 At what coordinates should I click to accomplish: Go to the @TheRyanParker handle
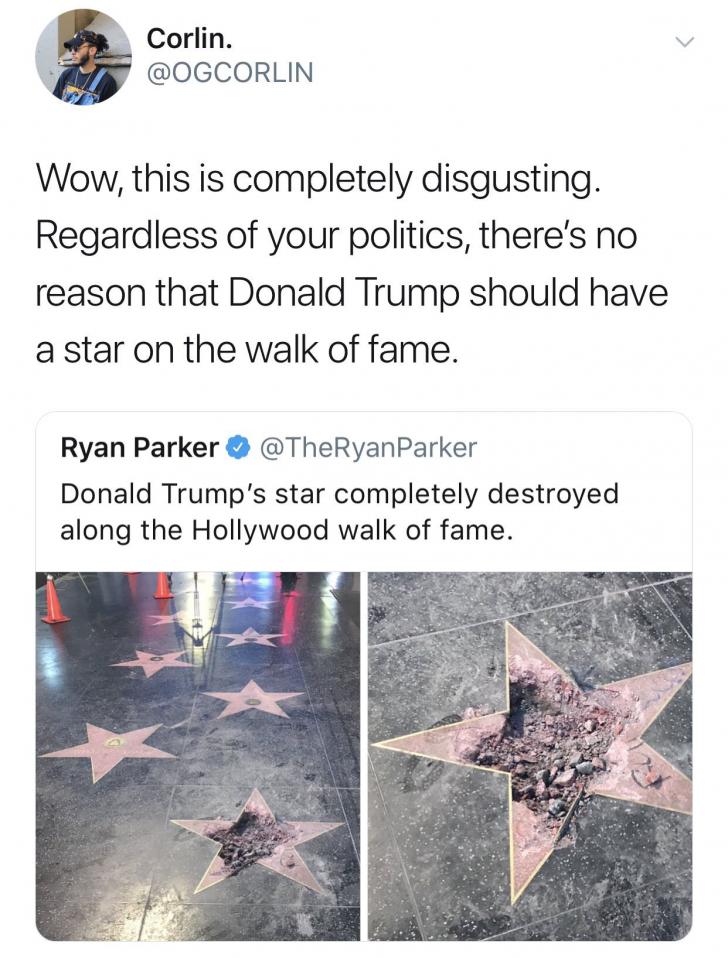368,448
